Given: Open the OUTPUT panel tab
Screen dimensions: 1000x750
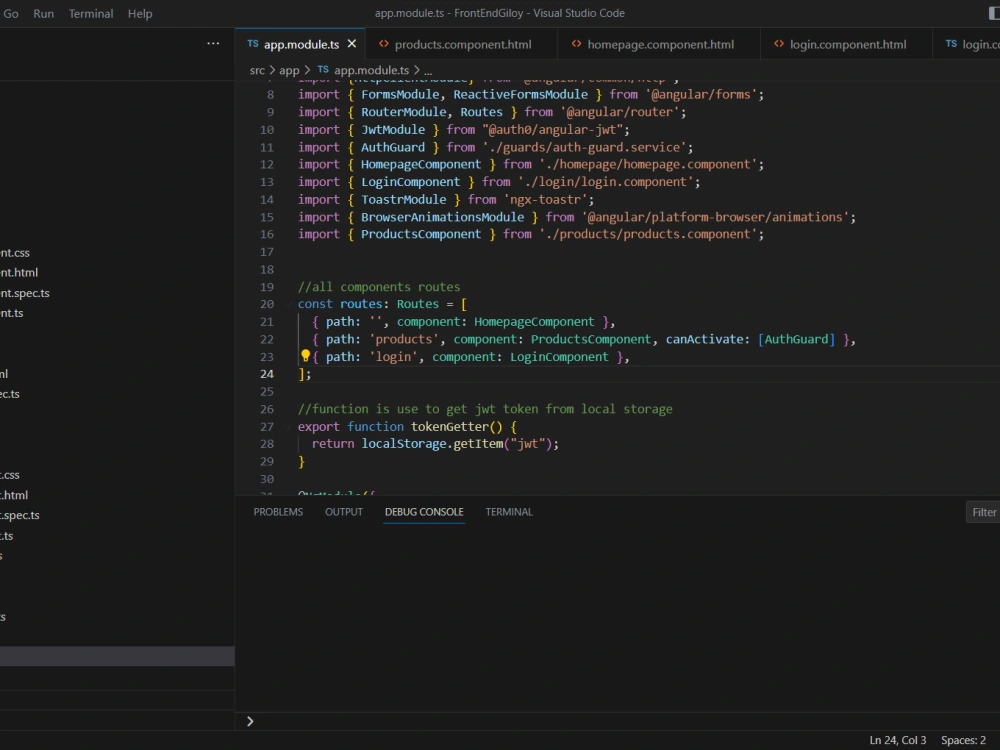Looking at the screenshot, I should point(344,512).
